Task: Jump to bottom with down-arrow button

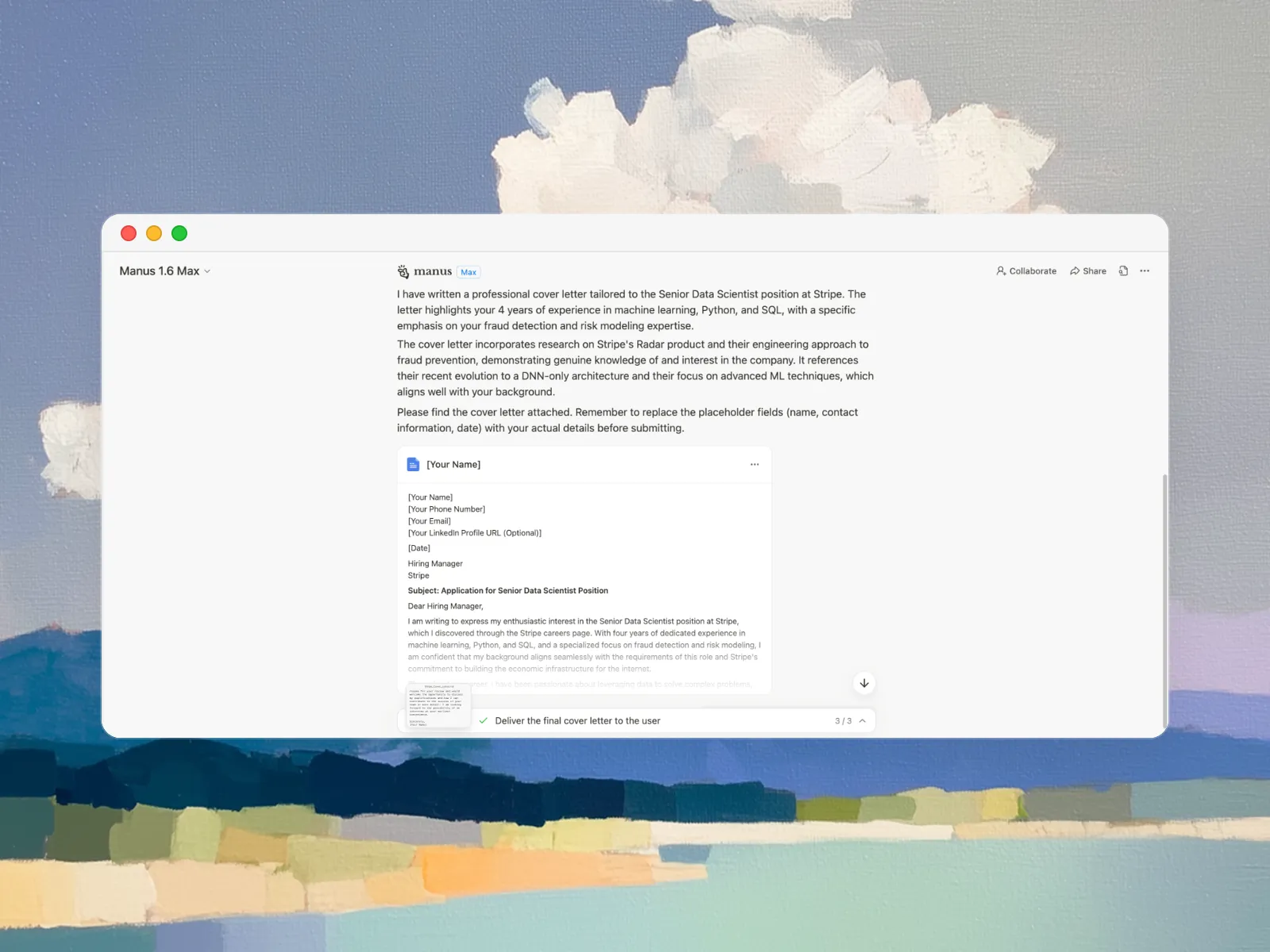Action: click(x=864, y=683)
